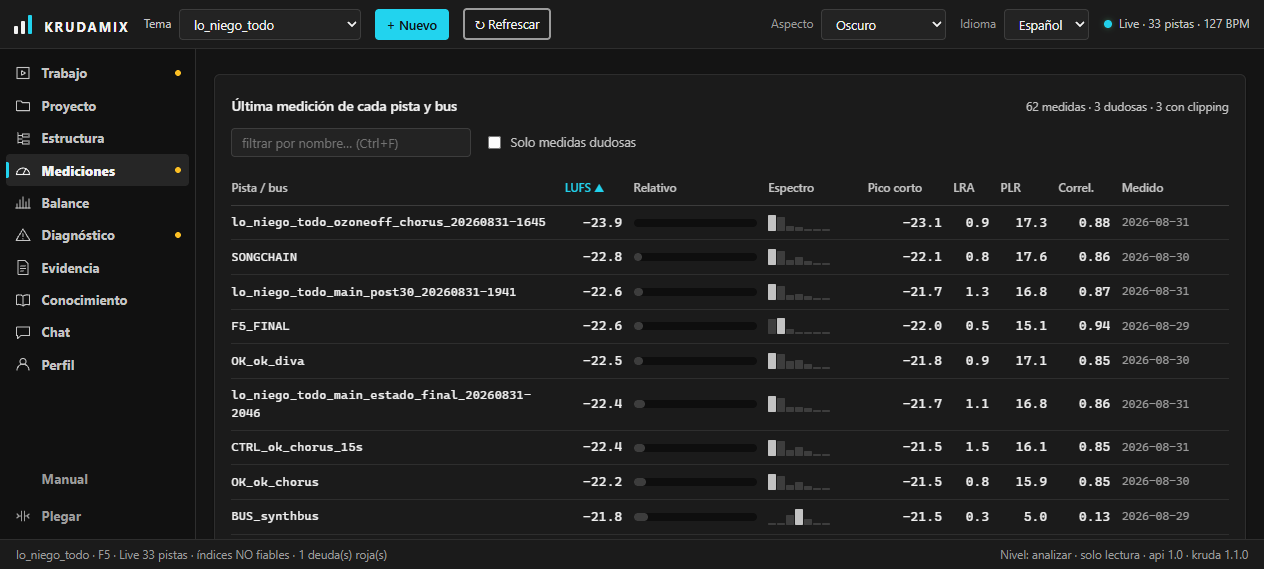Sort by the Pista / bus column header

(259, 188)
